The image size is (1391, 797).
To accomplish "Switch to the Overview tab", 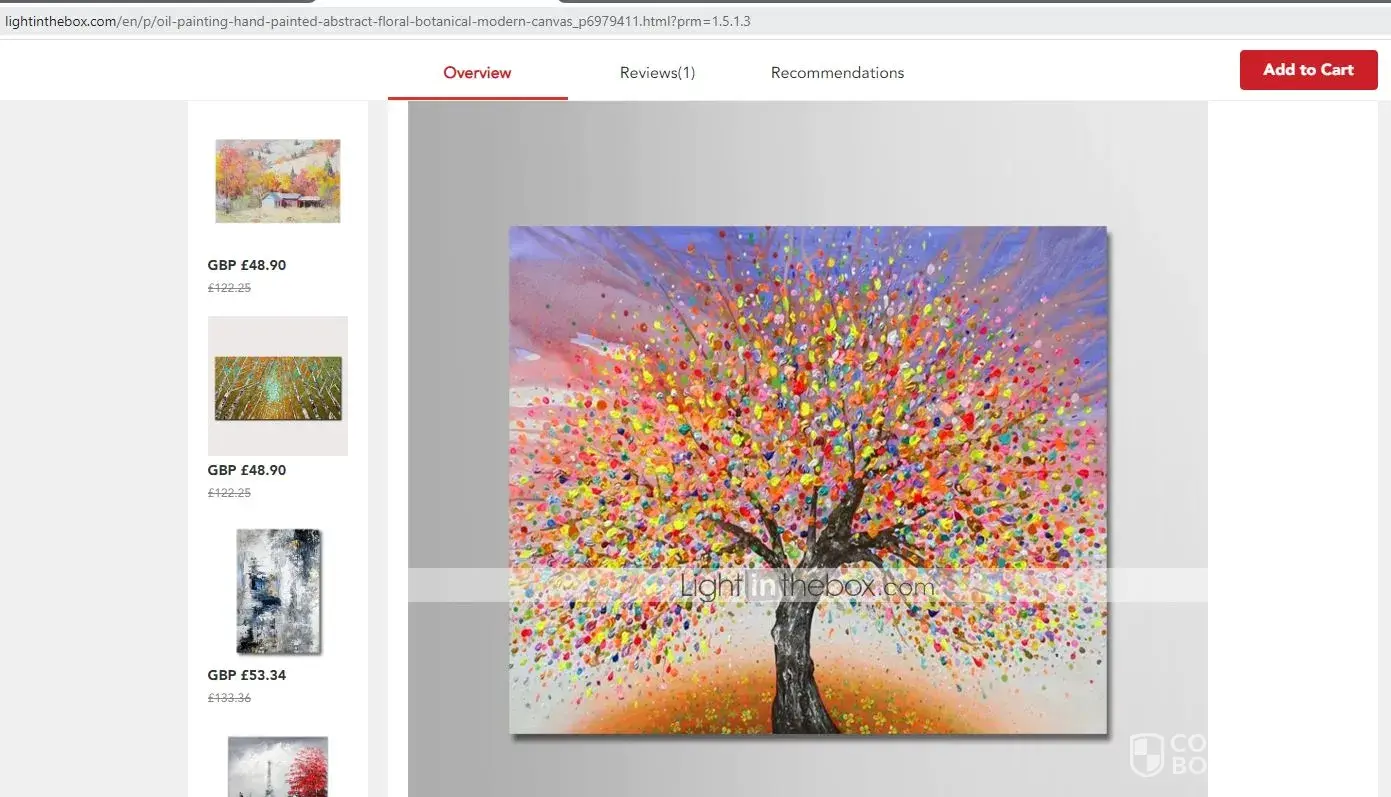I will click(477, 73).
